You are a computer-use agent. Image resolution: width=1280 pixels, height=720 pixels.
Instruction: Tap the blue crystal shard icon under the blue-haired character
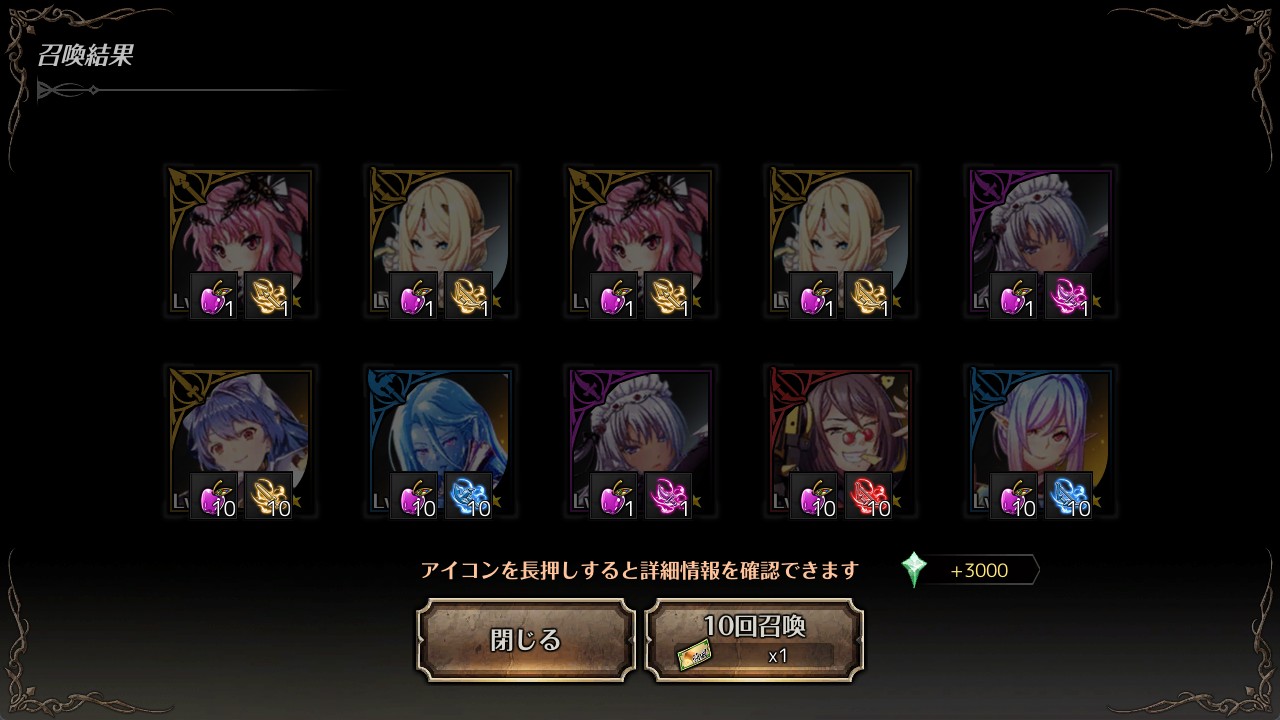click(468, 496)
